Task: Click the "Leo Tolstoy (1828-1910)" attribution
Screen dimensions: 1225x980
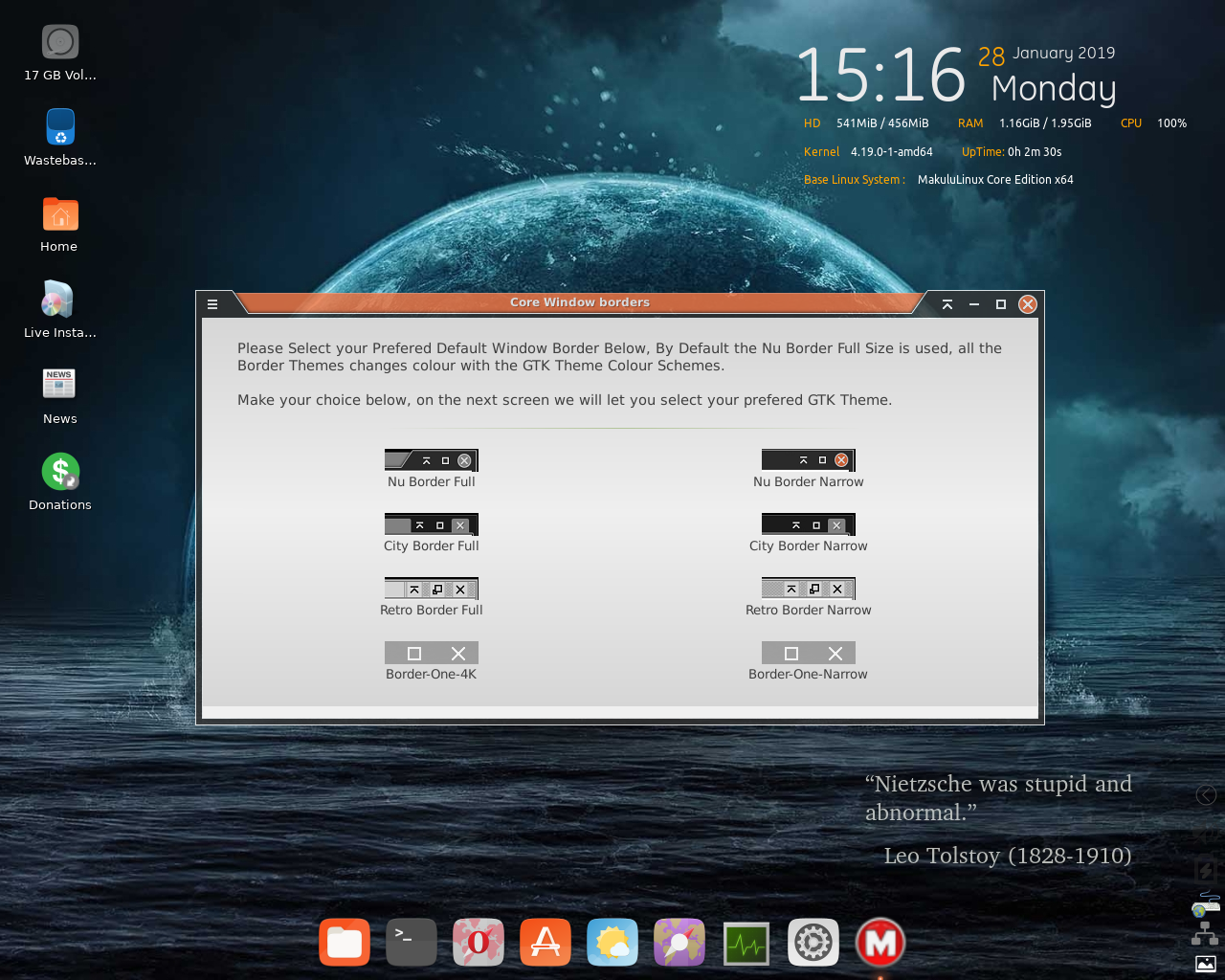Action: coord(1008,856)
